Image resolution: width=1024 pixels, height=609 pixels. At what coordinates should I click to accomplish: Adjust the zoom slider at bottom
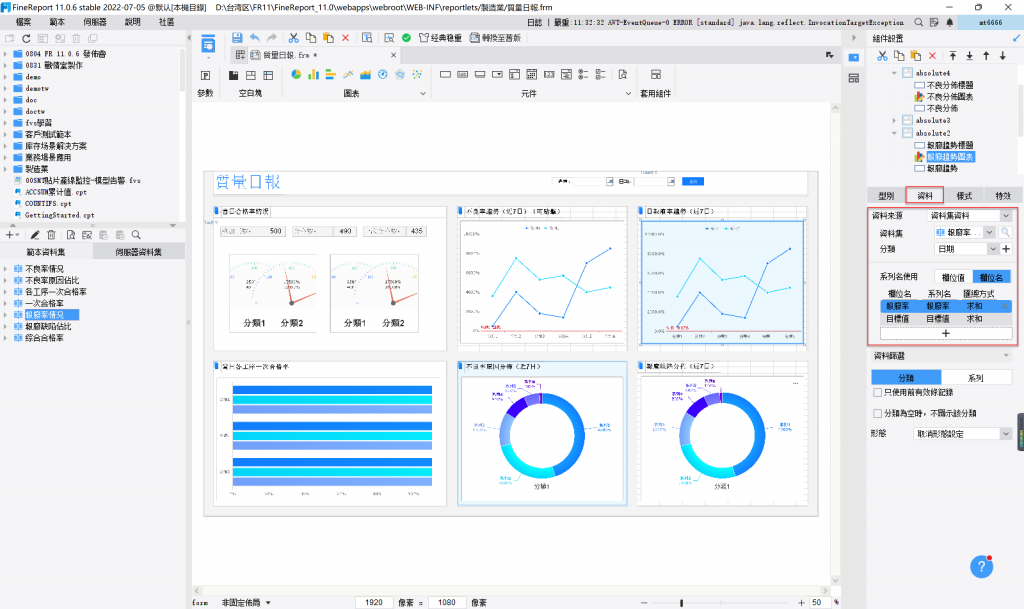(x=681, y=602)
